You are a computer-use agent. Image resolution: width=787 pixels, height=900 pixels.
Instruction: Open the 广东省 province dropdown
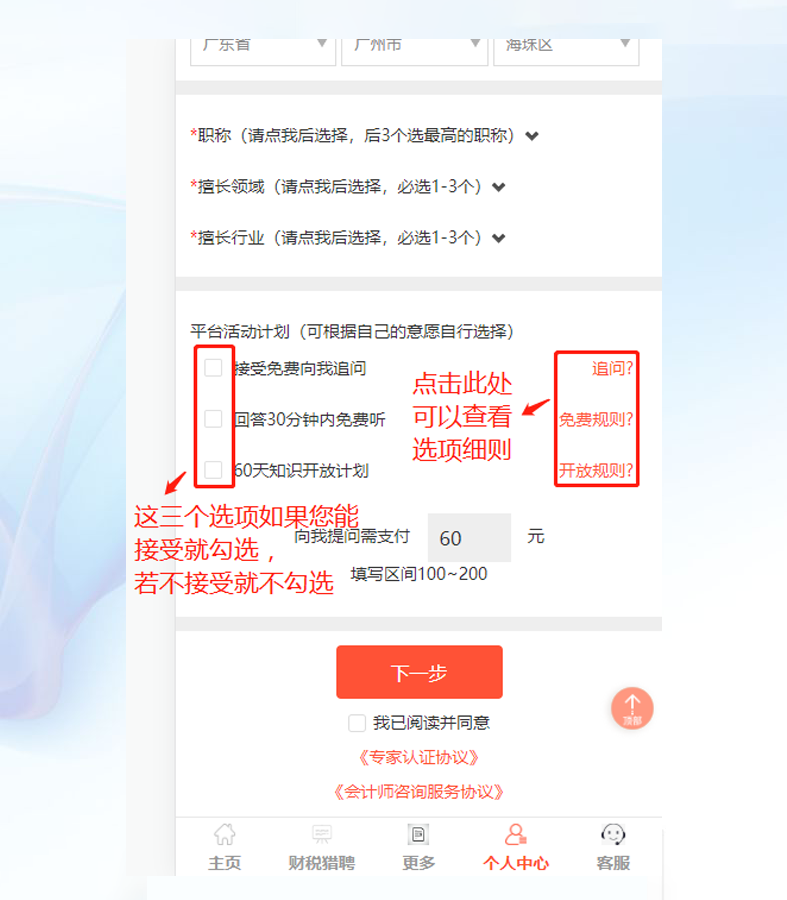[x=263, y=52]
